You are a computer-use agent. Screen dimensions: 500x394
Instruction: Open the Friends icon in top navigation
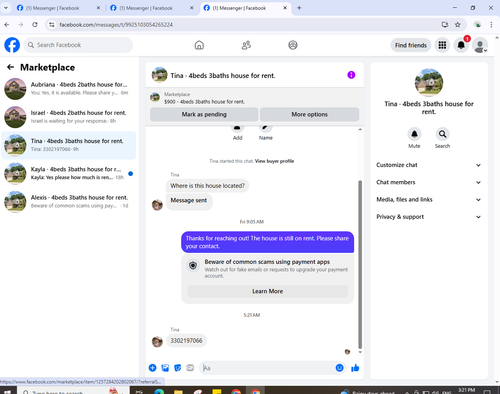pyautogui.click(x=246, y=45)
